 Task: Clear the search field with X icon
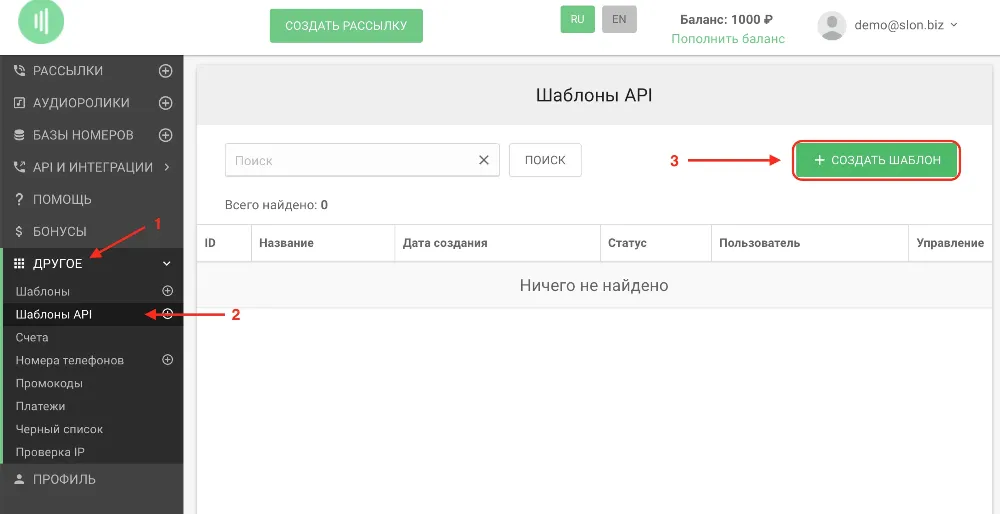[x=484, y=160]
